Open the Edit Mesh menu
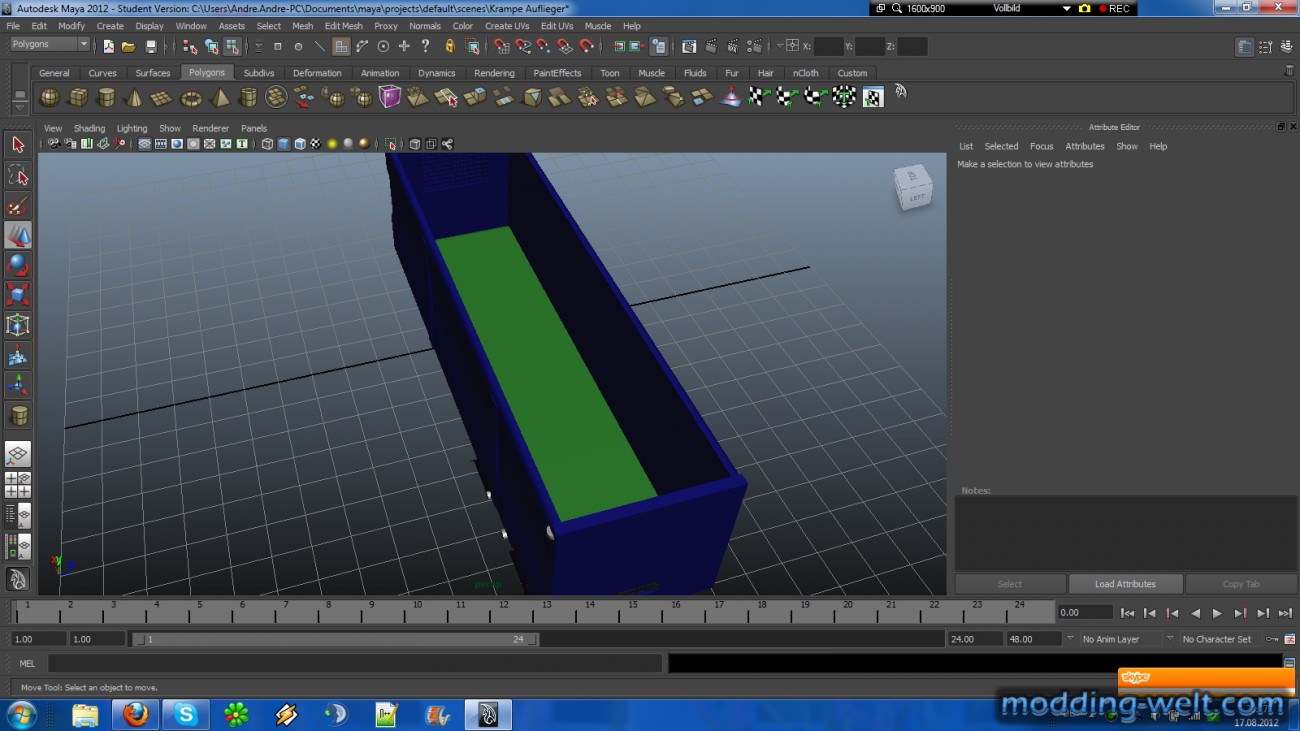Screen dimensions: 1300x731 [x=343, y=26]
